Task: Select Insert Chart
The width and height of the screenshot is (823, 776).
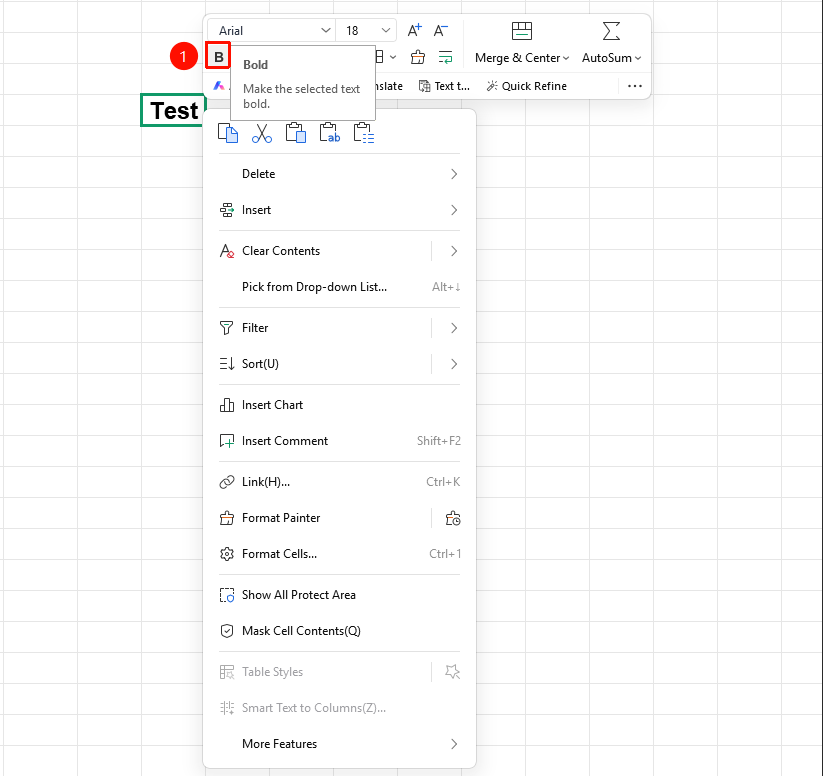Action: [x=340, y=405]
